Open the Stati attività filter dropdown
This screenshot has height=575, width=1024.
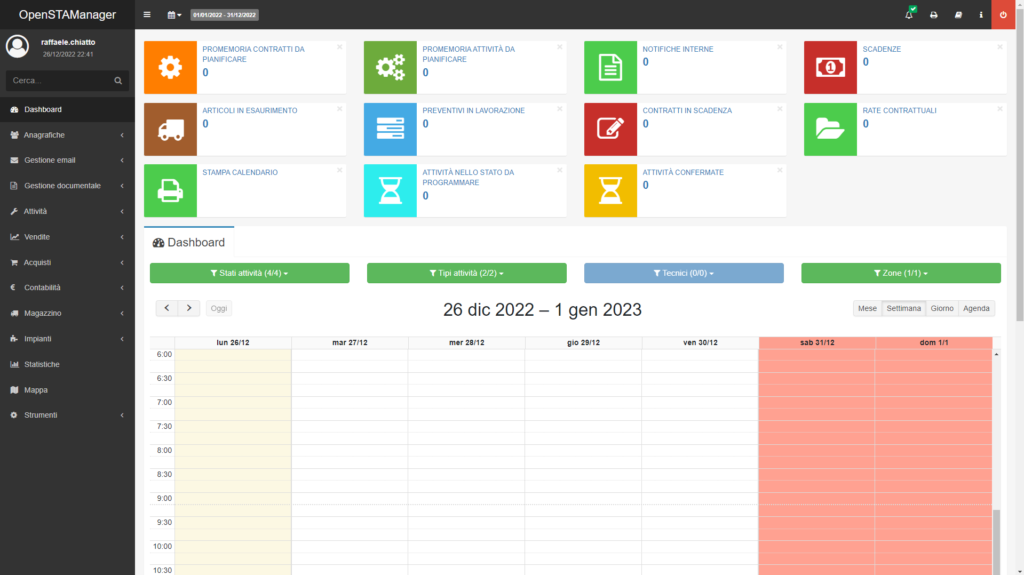pyautogui.click(x=249, y=273)
